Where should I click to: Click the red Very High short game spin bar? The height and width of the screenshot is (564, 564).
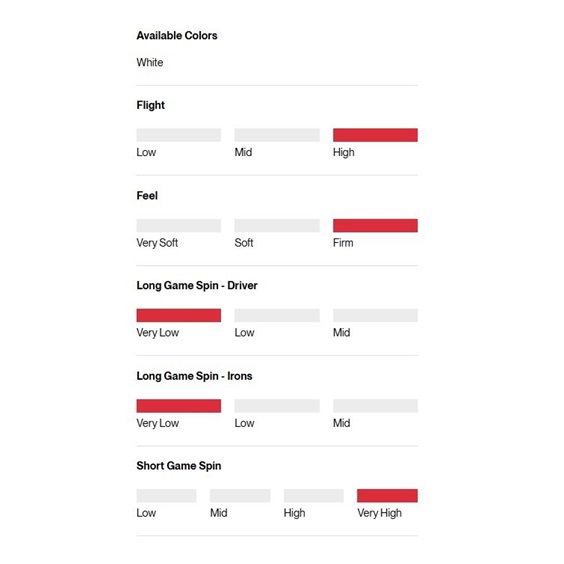(387, 496)
